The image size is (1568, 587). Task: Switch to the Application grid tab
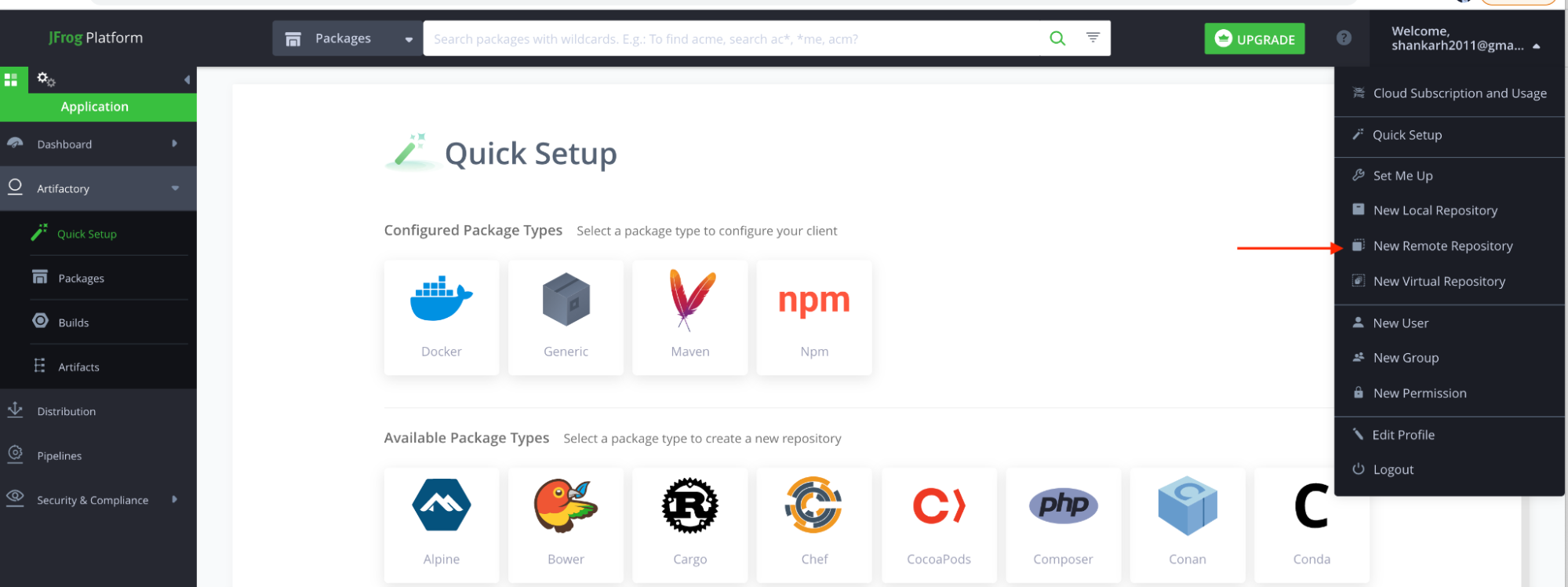tap(11, 79)
